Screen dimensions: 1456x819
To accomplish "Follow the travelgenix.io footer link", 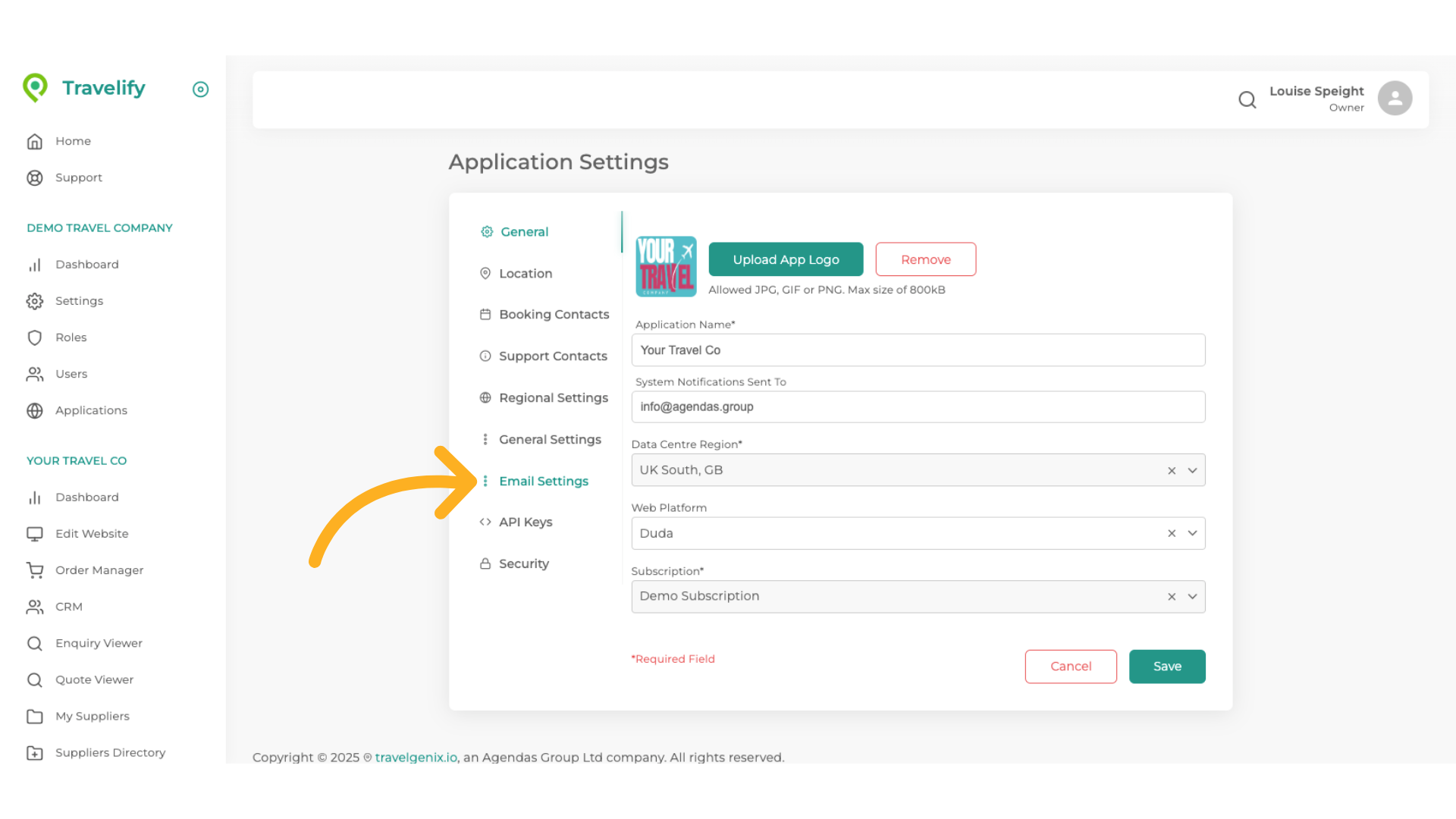I will tap(415, 757).
